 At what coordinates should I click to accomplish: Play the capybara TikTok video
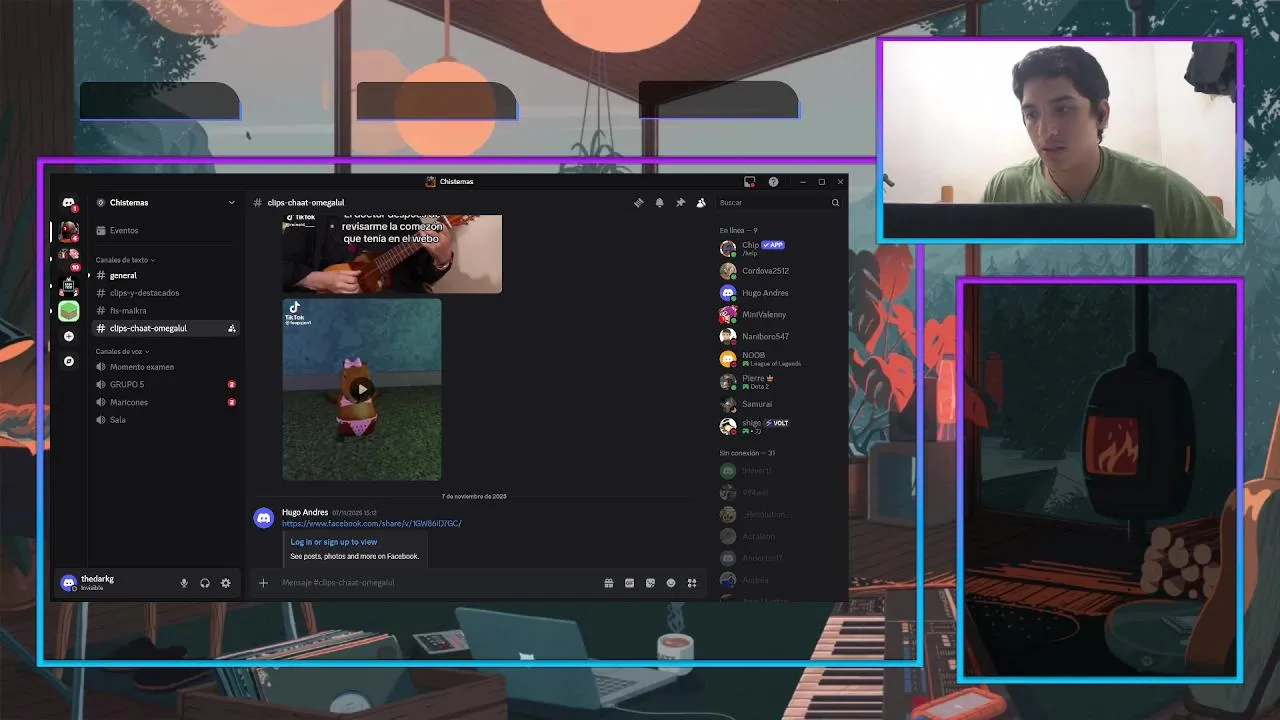[x=362, y=389]
